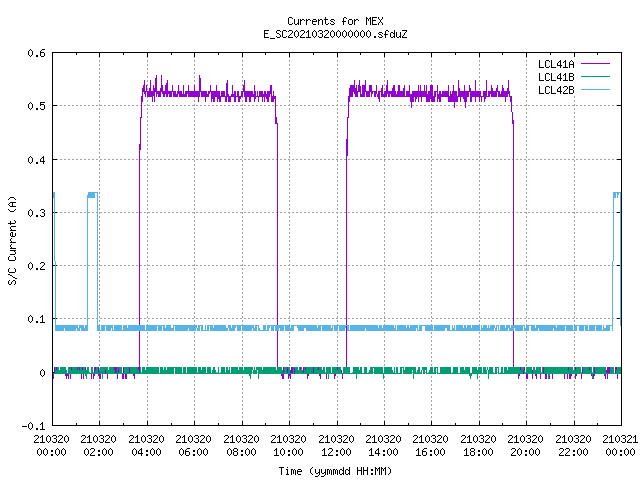Select the filename subtitle E_SC20210320000000.sfduZ
Viewport: 640px width, 480px height.
pyautogui.click(x=335, y=34)
